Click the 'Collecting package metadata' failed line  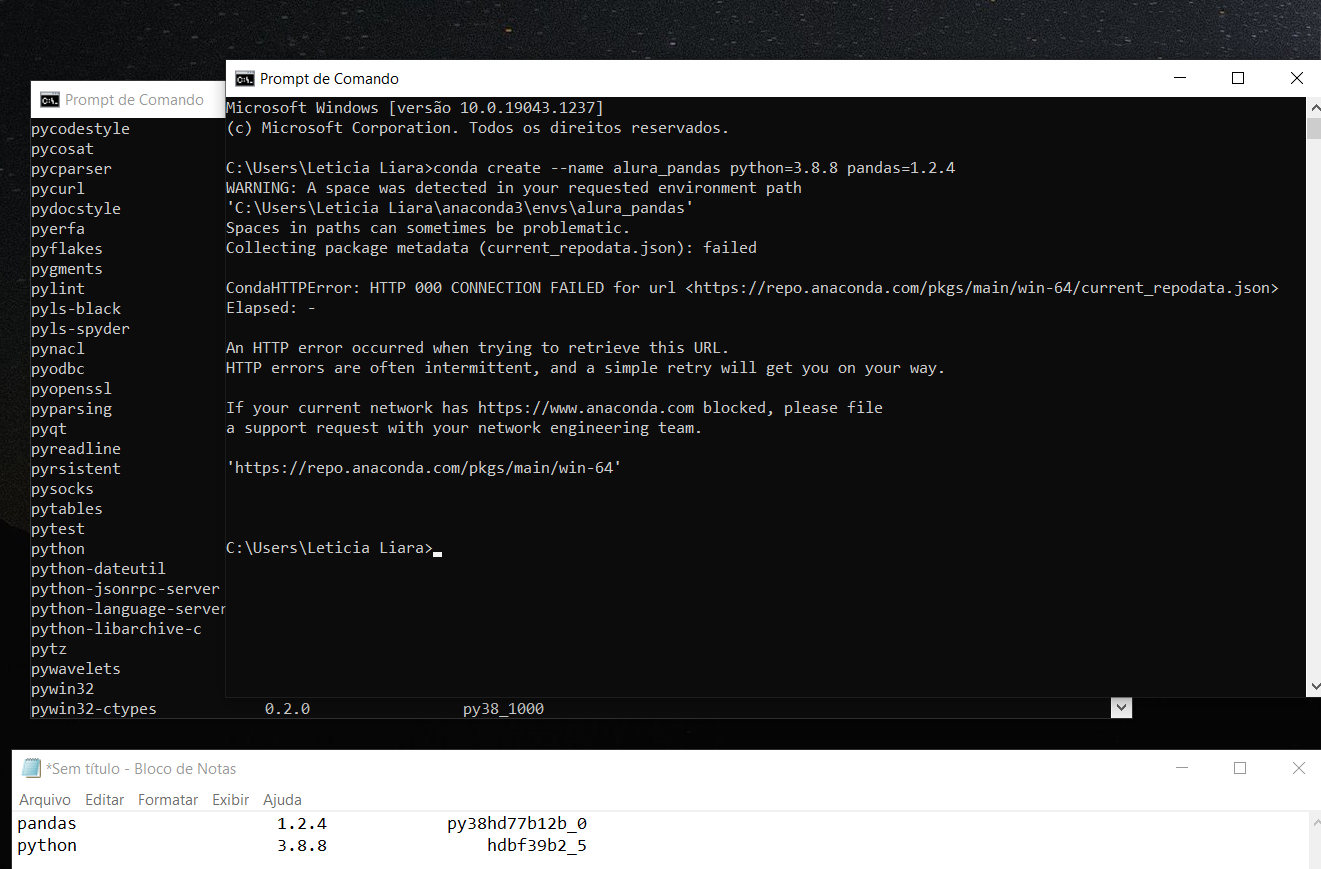click(491, 248)
